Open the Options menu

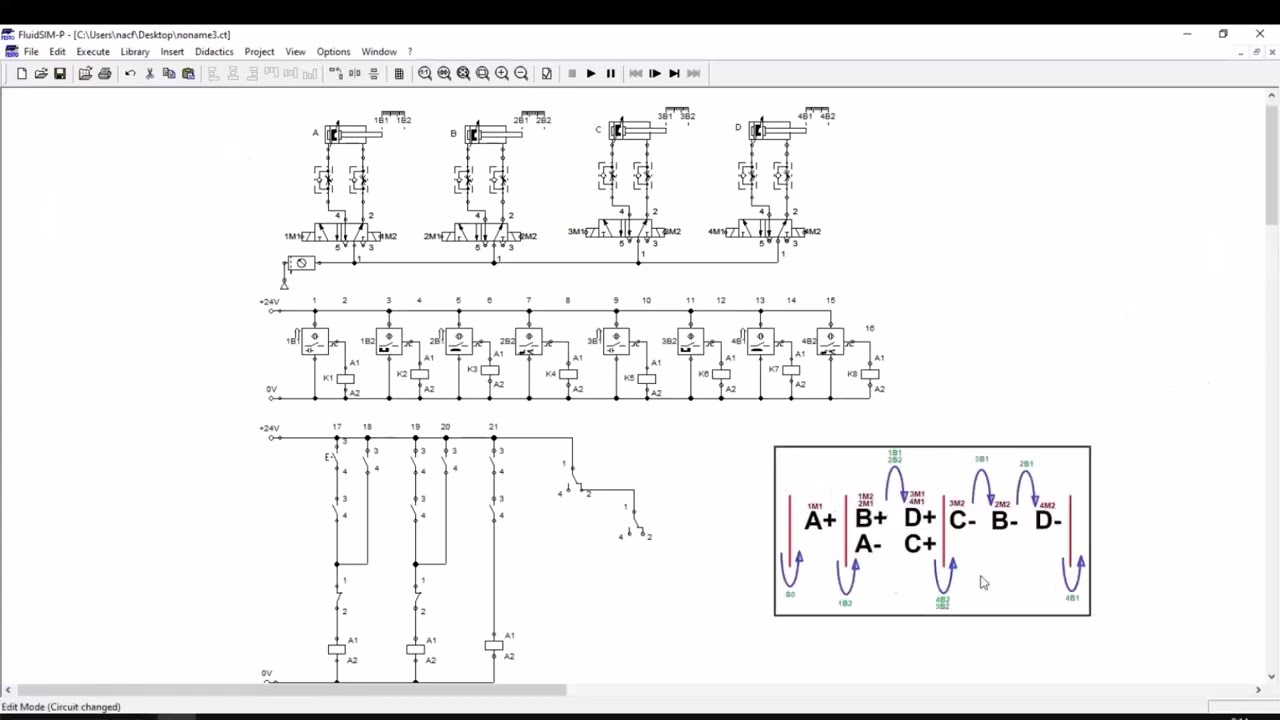tap(333, 51)
